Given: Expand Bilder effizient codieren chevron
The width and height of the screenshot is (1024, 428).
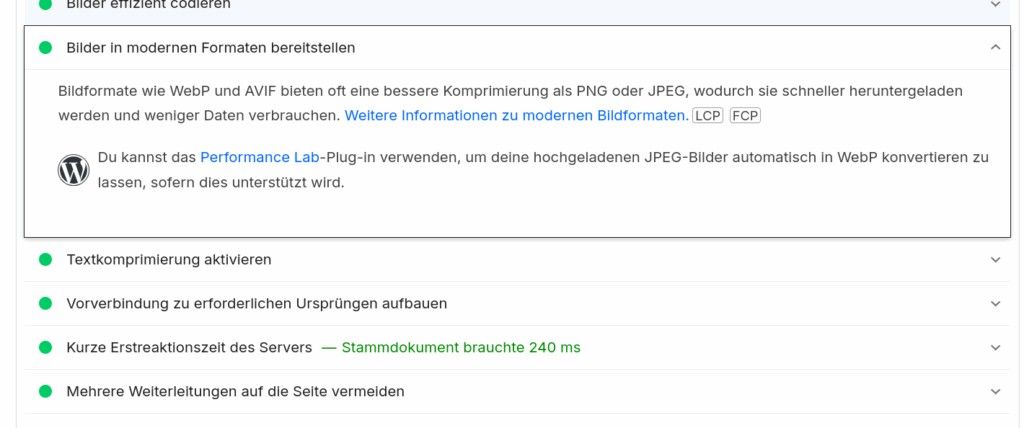Looking at the screenshot, I should (x=995, y=5).
